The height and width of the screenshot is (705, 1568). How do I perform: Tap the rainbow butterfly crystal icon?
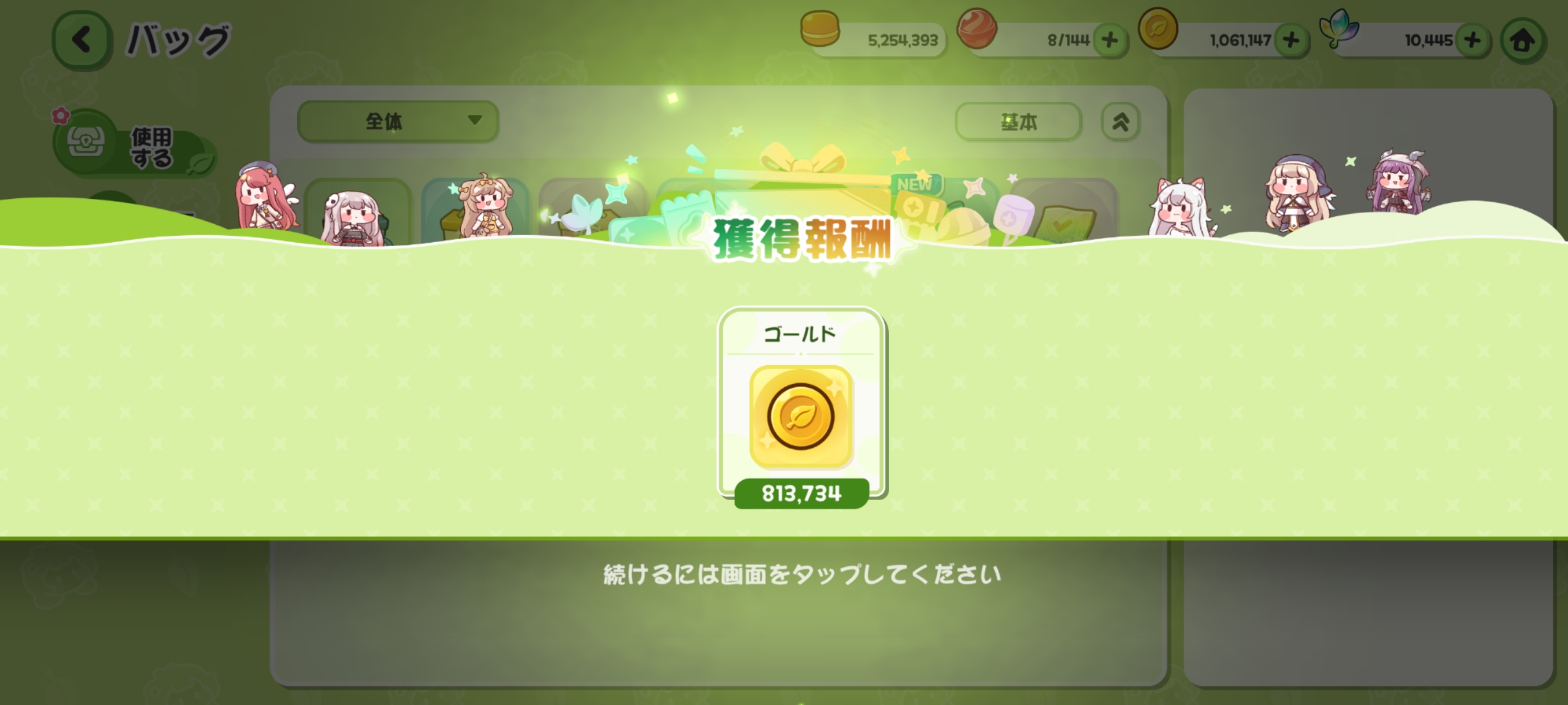pyautogui.click(x=1338, y=28)
